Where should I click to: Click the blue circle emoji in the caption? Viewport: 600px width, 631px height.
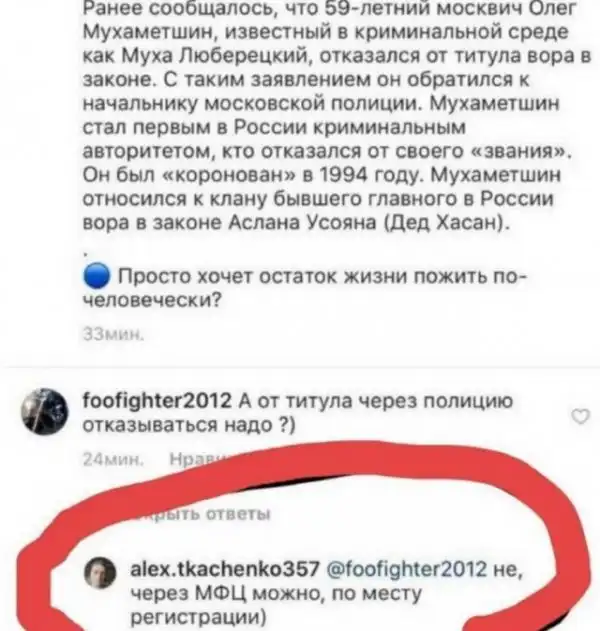coord(97,276)
